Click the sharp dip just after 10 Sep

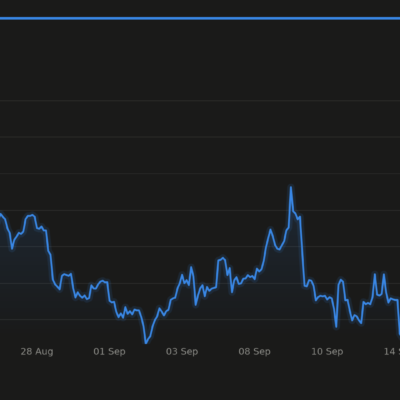336,327
